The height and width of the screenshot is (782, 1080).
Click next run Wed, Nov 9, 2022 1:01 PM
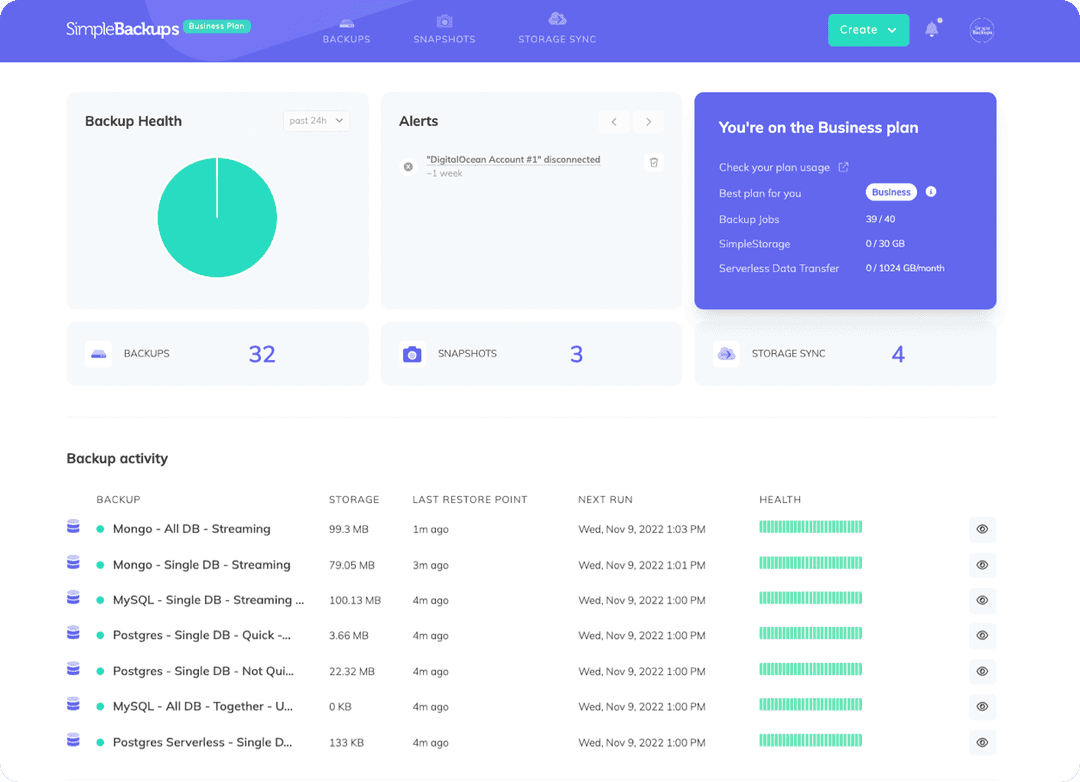[642, 565]
